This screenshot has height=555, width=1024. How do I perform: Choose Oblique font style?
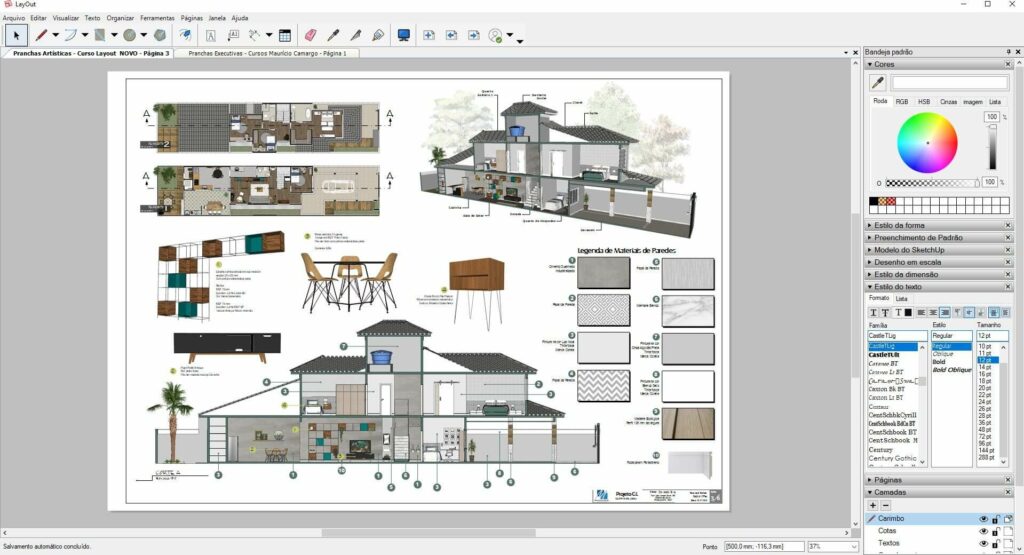click(x=943, y=354)
